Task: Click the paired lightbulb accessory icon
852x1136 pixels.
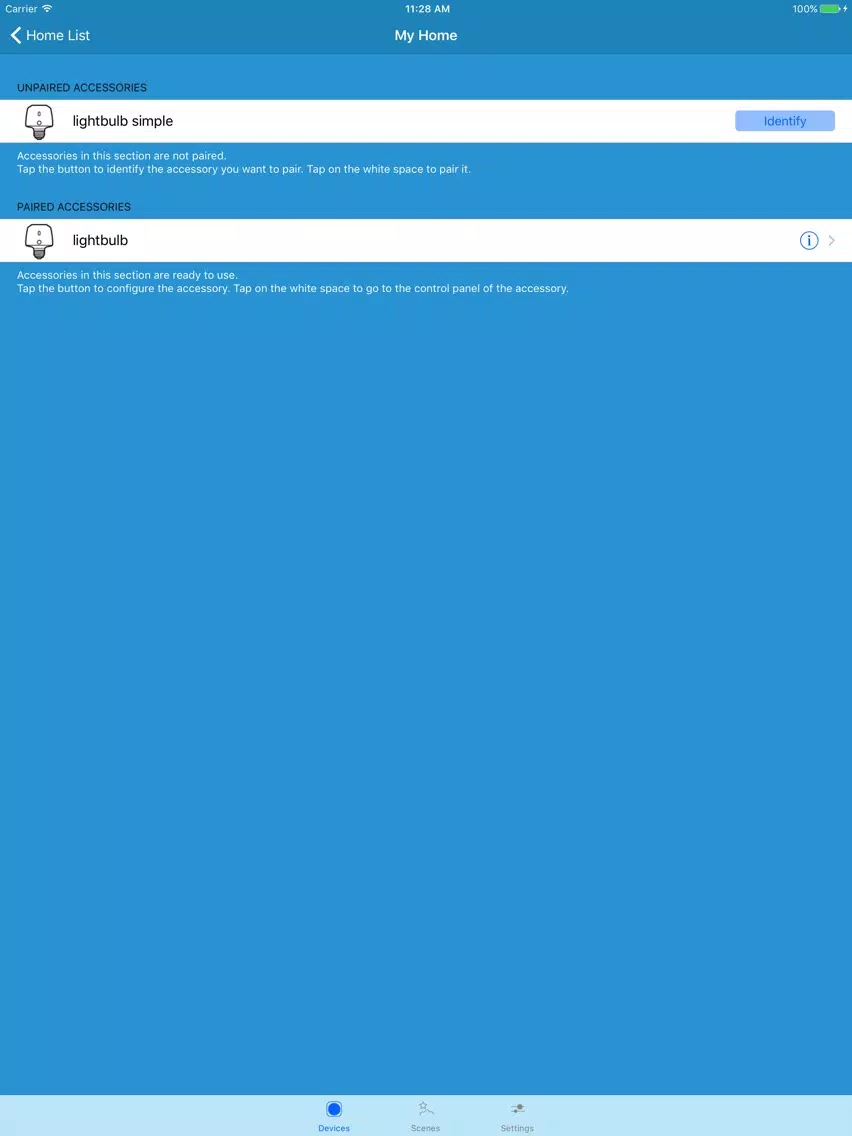Action: click(x=39, y=241)
